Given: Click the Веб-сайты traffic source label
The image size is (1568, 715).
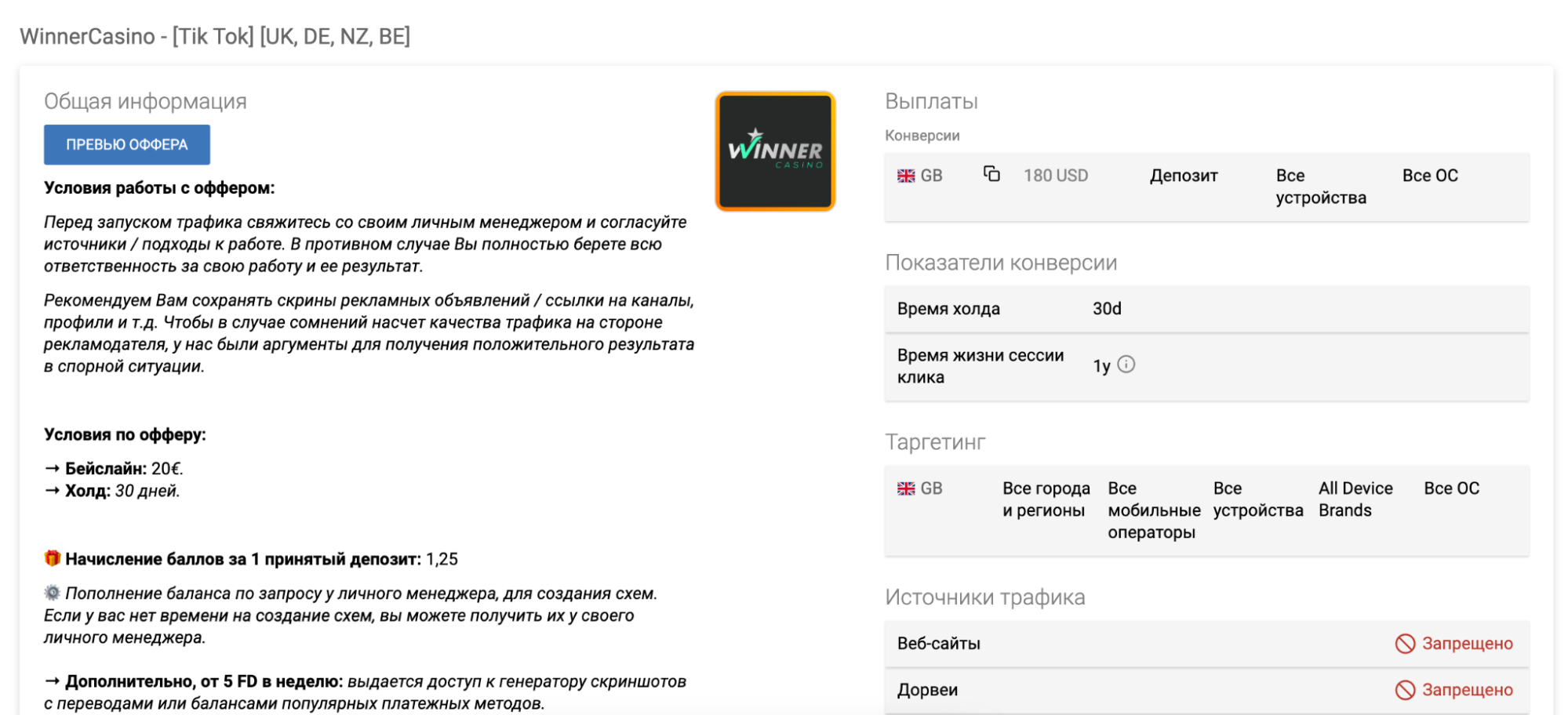Looking at the screenshot, I should coord(939,644).
